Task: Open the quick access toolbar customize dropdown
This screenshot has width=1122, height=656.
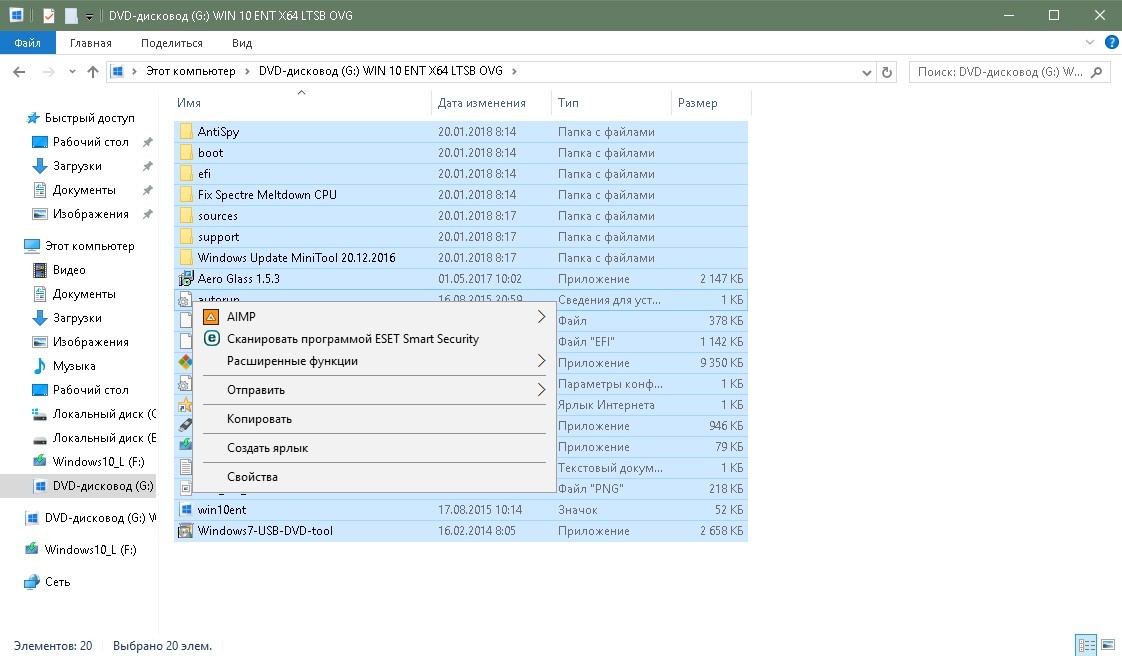Action: click(x=89, y=16)
